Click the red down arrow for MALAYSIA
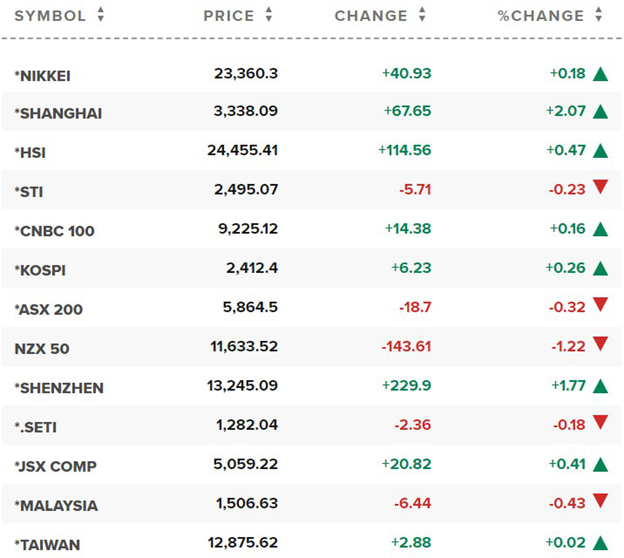The height and width of the screenshot is (558, 624). (600, 501)
